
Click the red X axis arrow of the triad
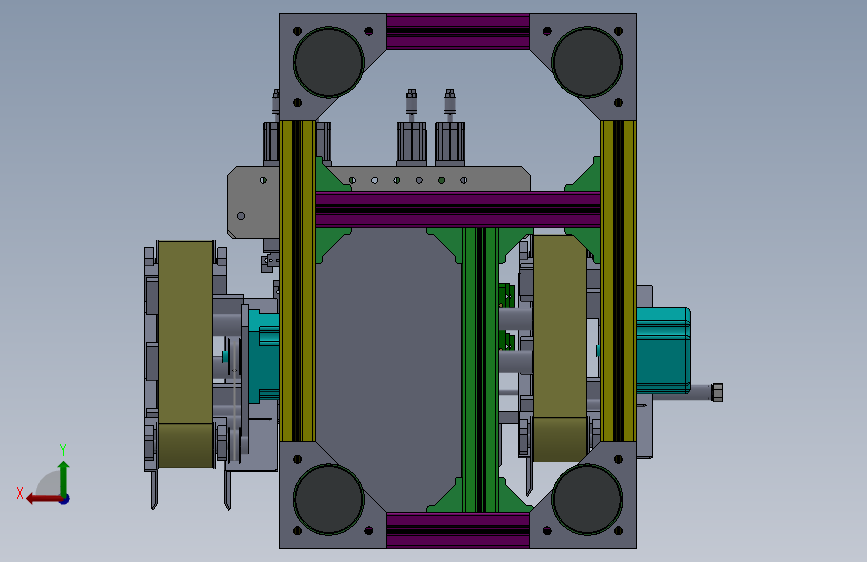[43, 499]
